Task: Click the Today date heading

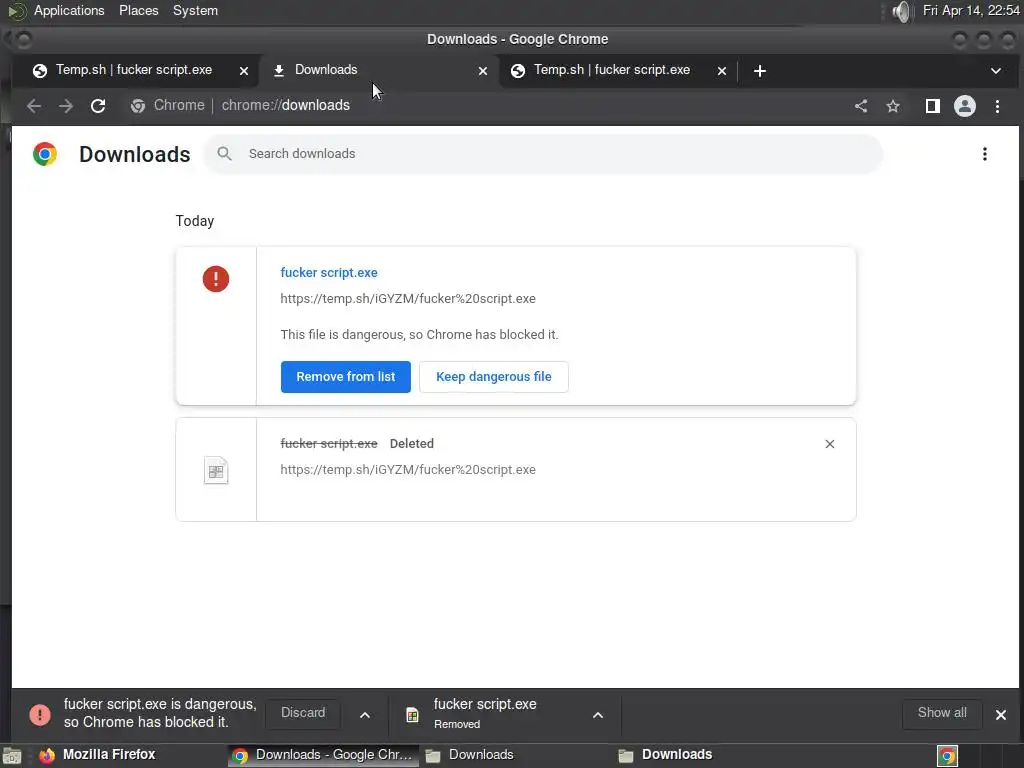Action: pyautogui.click(x=195, y=221)
